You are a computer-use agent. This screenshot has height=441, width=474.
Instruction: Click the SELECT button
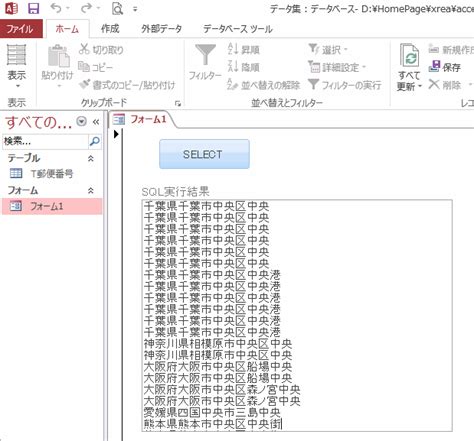tap(204, 154)
